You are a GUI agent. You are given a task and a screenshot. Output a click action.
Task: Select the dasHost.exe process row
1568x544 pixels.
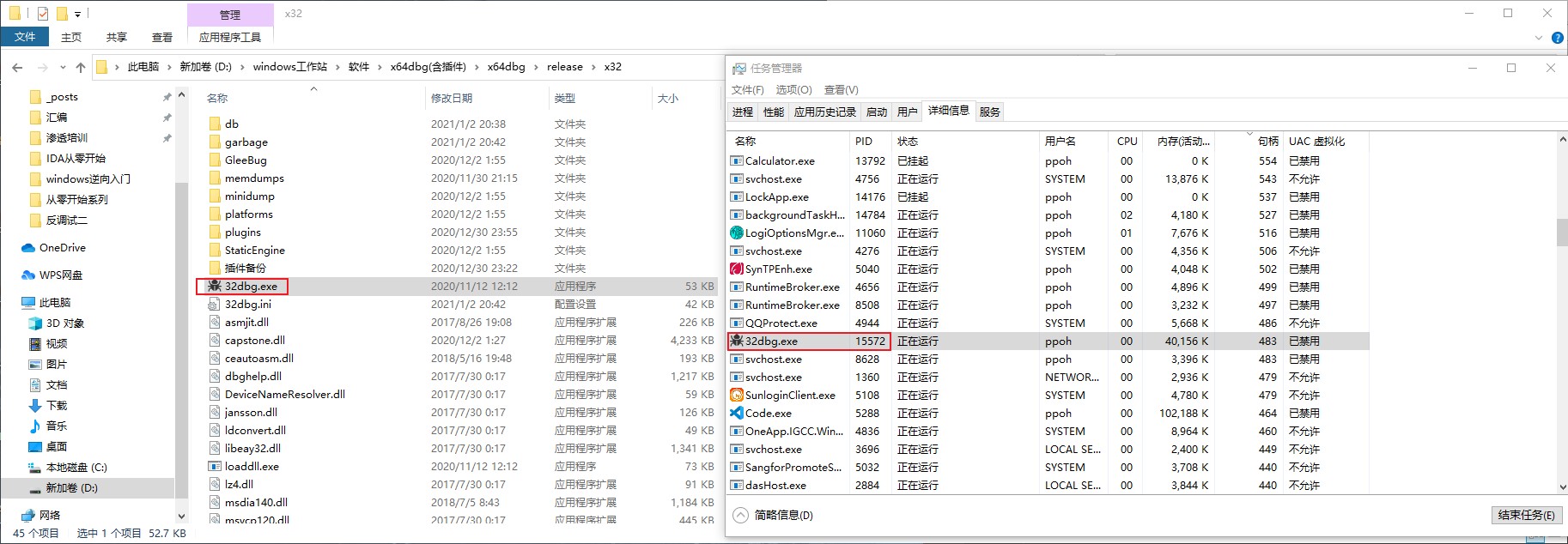(1048, 485)
